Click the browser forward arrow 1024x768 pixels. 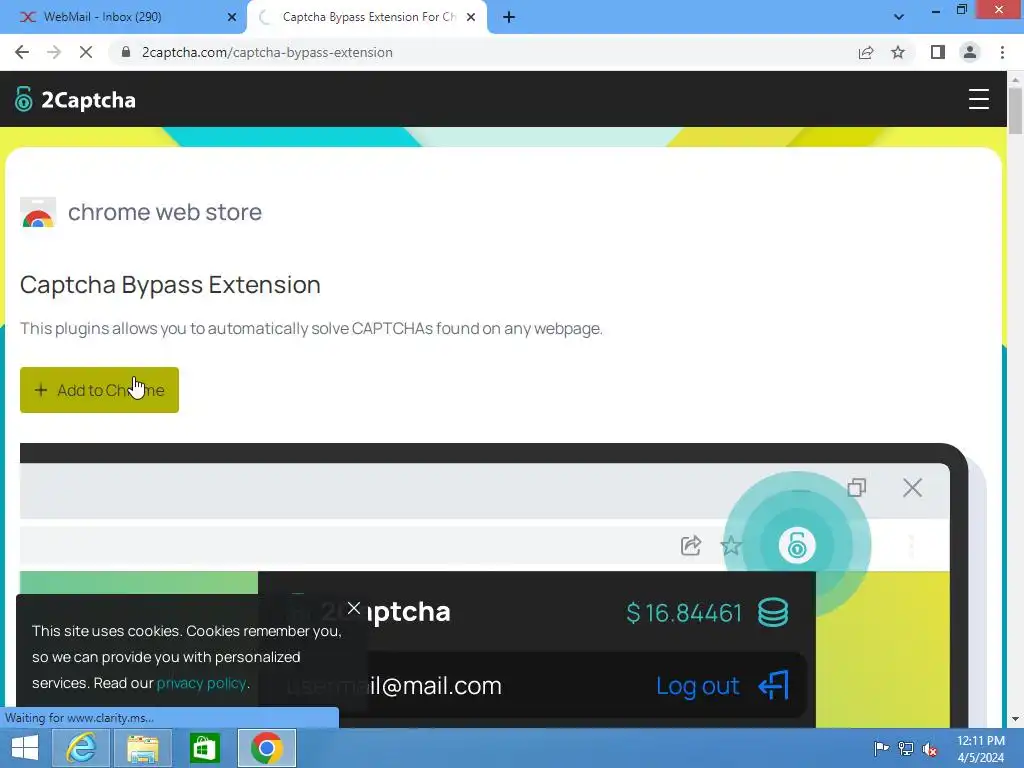(54, 52)
